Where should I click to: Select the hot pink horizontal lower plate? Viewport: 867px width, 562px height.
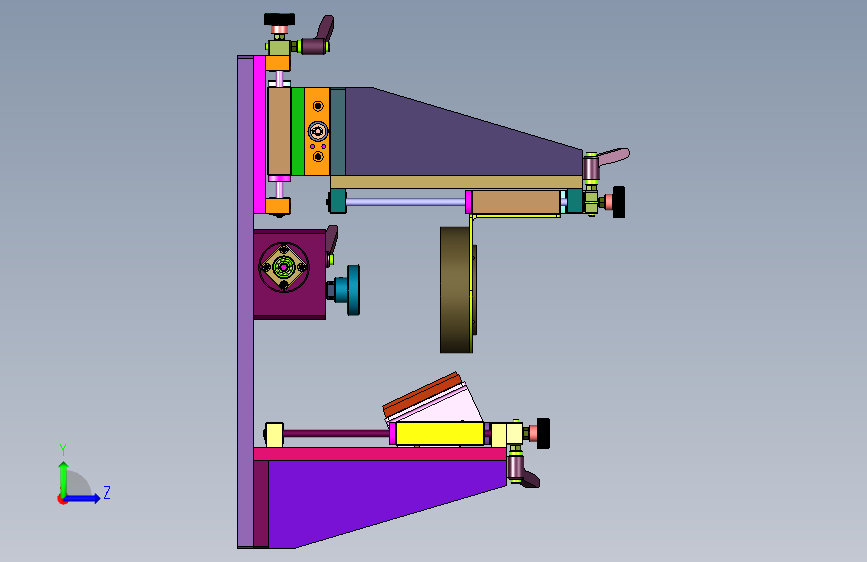click(380, 454)
